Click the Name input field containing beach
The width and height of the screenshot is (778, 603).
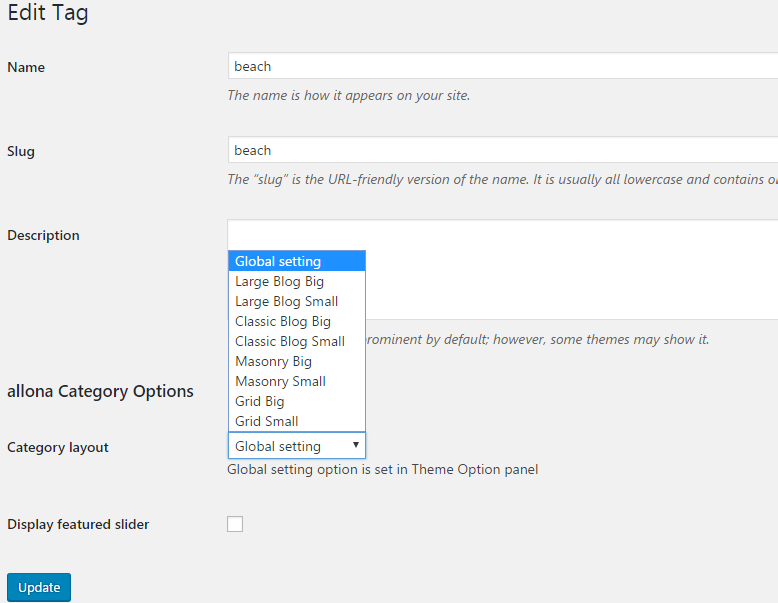(x=500, y=66)
